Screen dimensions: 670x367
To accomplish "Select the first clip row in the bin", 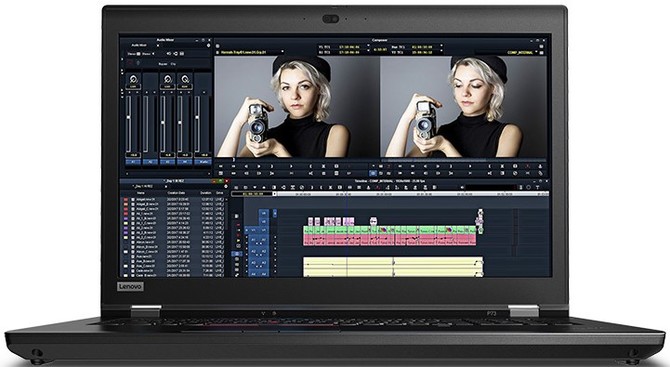I will [173, 200].
